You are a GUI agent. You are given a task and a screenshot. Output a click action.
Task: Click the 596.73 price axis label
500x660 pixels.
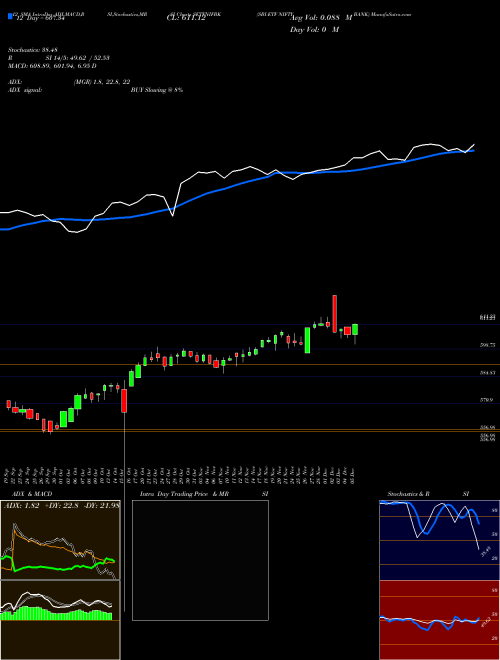coord(487,345)
